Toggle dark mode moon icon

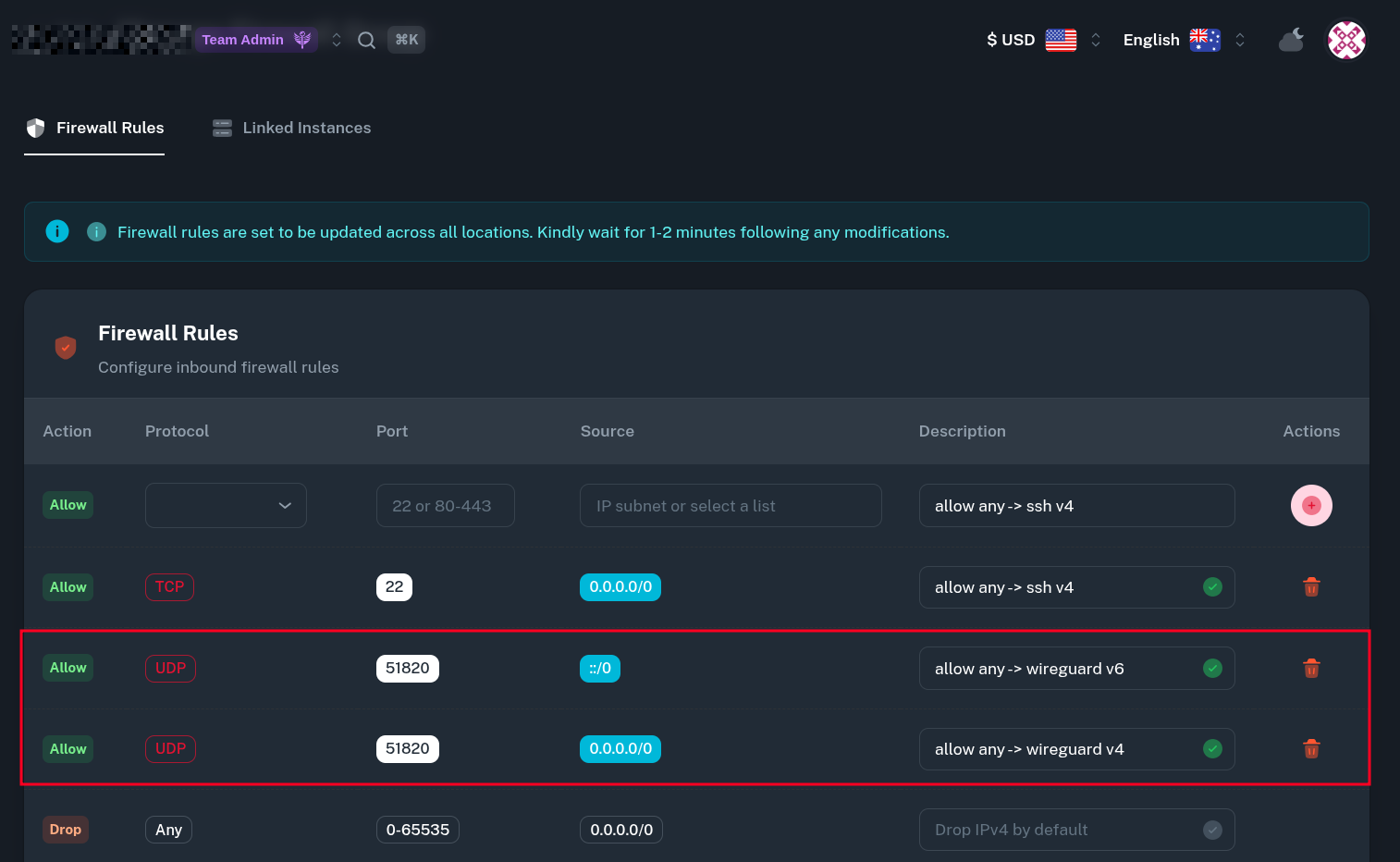point(1291,40)
